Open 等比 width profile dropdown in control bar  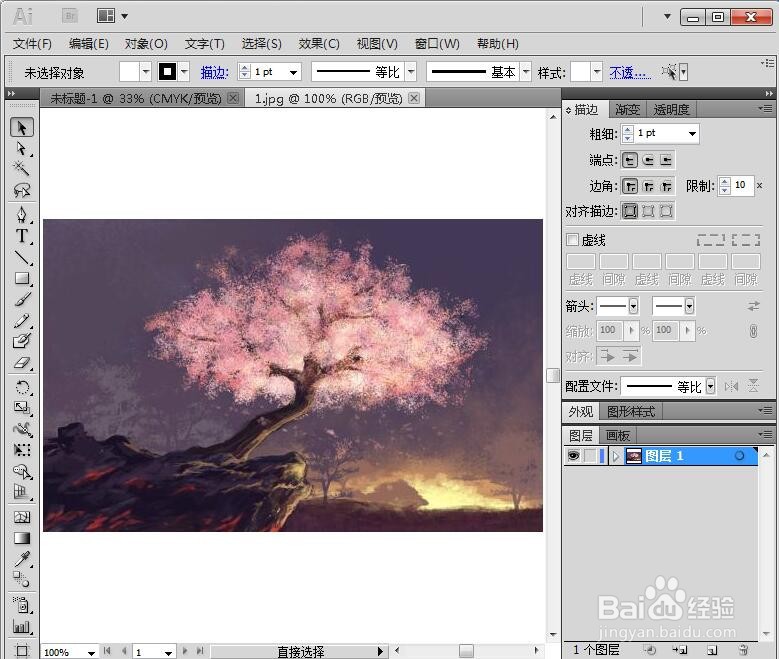pyautogui.click(x=411, y=72)
